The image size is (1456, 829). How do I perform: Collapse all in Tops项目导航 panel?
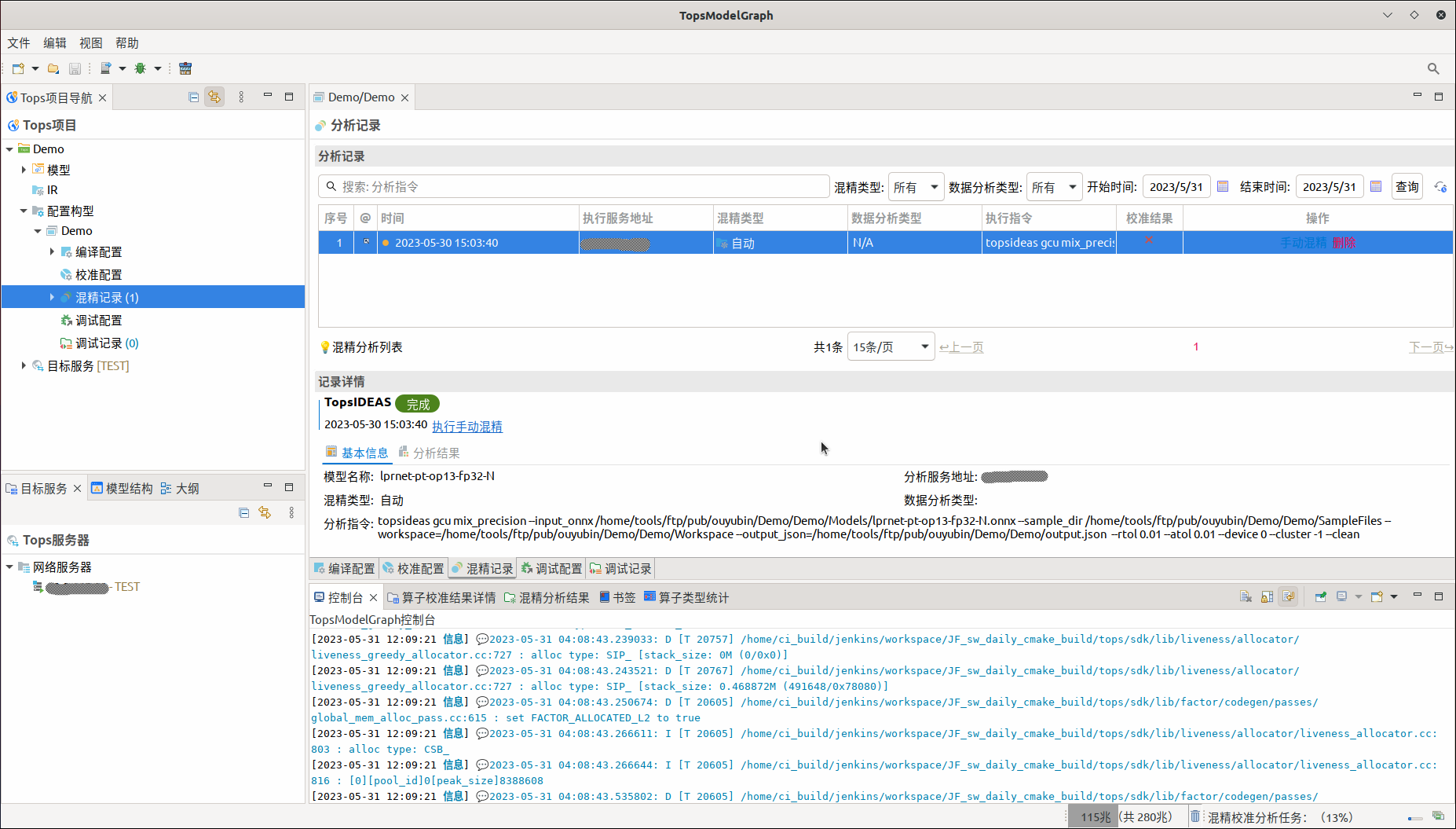(x=194, y=97)
